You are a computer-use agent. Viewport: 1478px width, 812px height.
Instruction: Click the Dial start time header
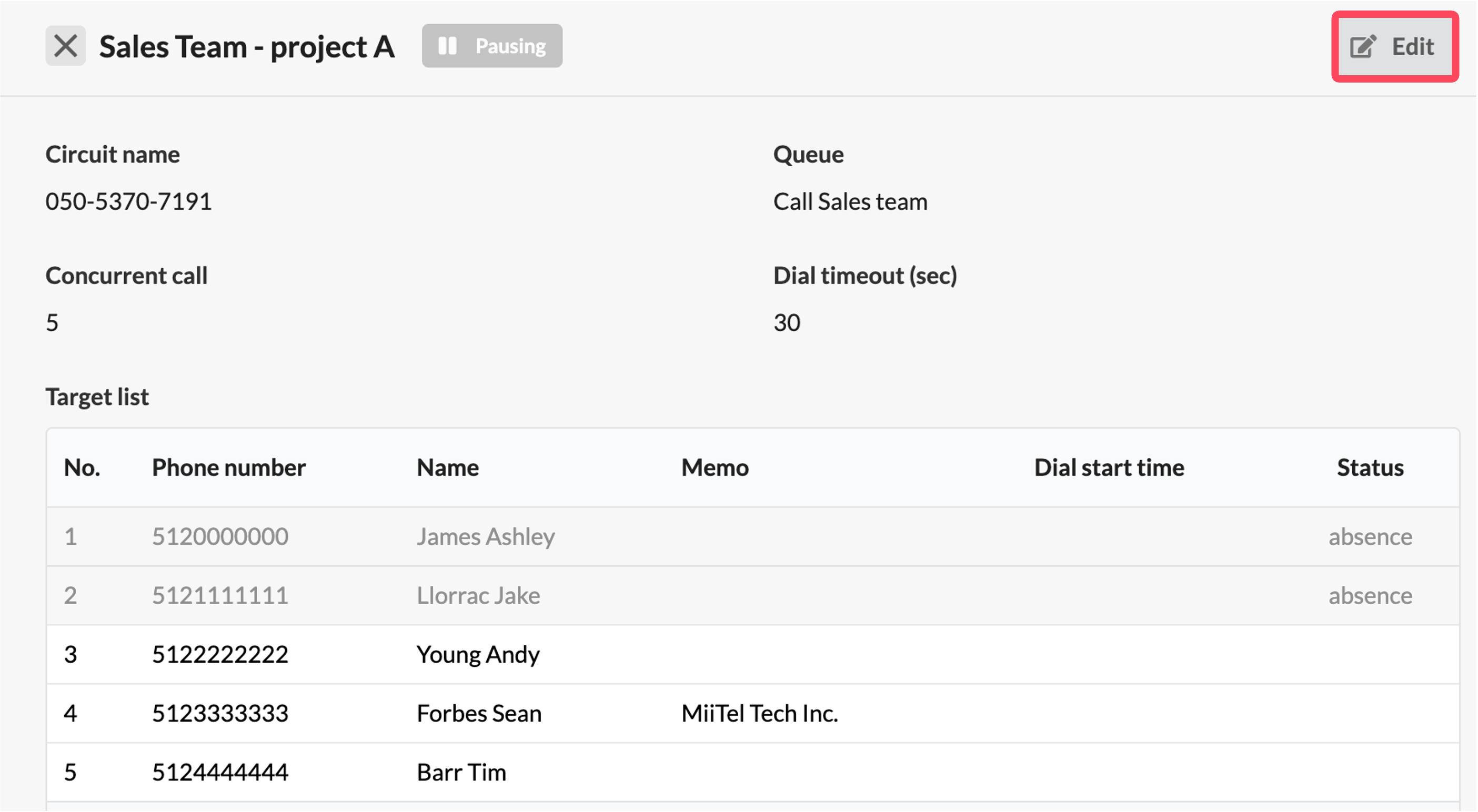pos(1109,469)
